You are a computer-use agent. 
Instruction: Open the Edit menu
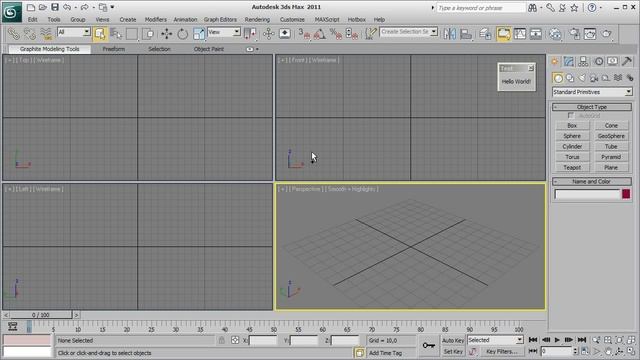33,19
